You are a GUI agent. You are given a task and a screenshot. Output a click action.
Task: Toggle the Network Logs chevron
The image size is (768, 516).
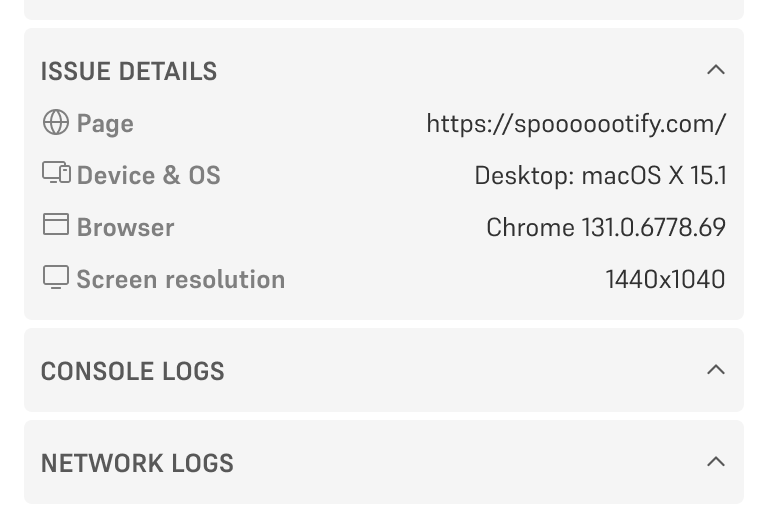click(x=715, y=462)
